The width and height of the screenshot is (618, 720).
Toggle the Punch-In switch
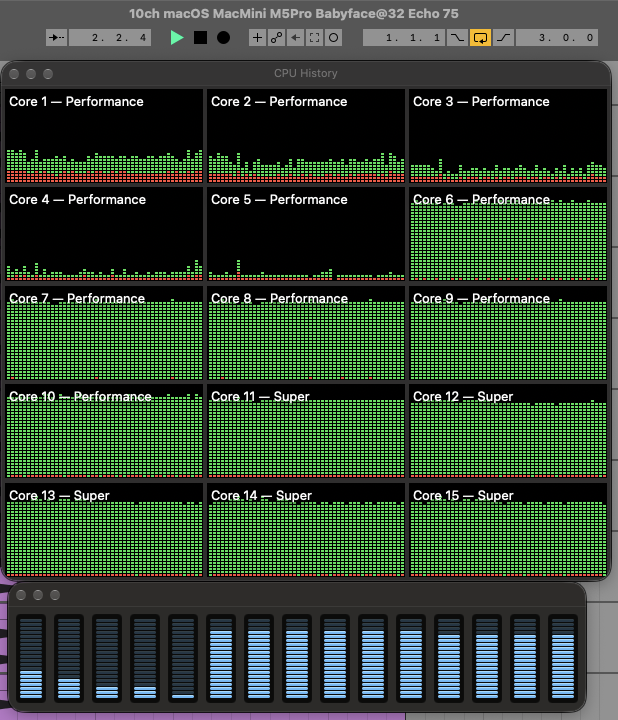[x=457, y=38]
